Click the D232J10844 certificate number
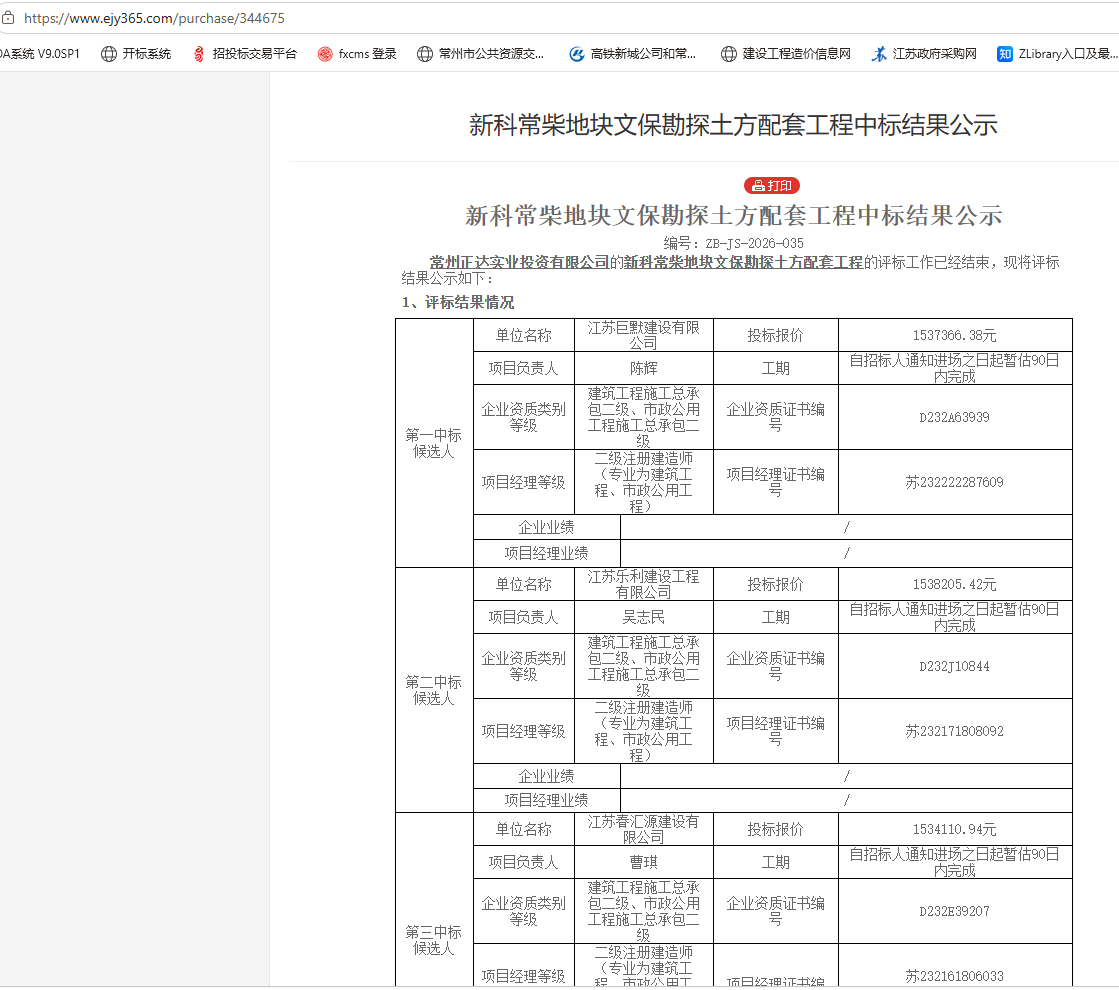The image size is (1119, 990). (x=955, y=667)
